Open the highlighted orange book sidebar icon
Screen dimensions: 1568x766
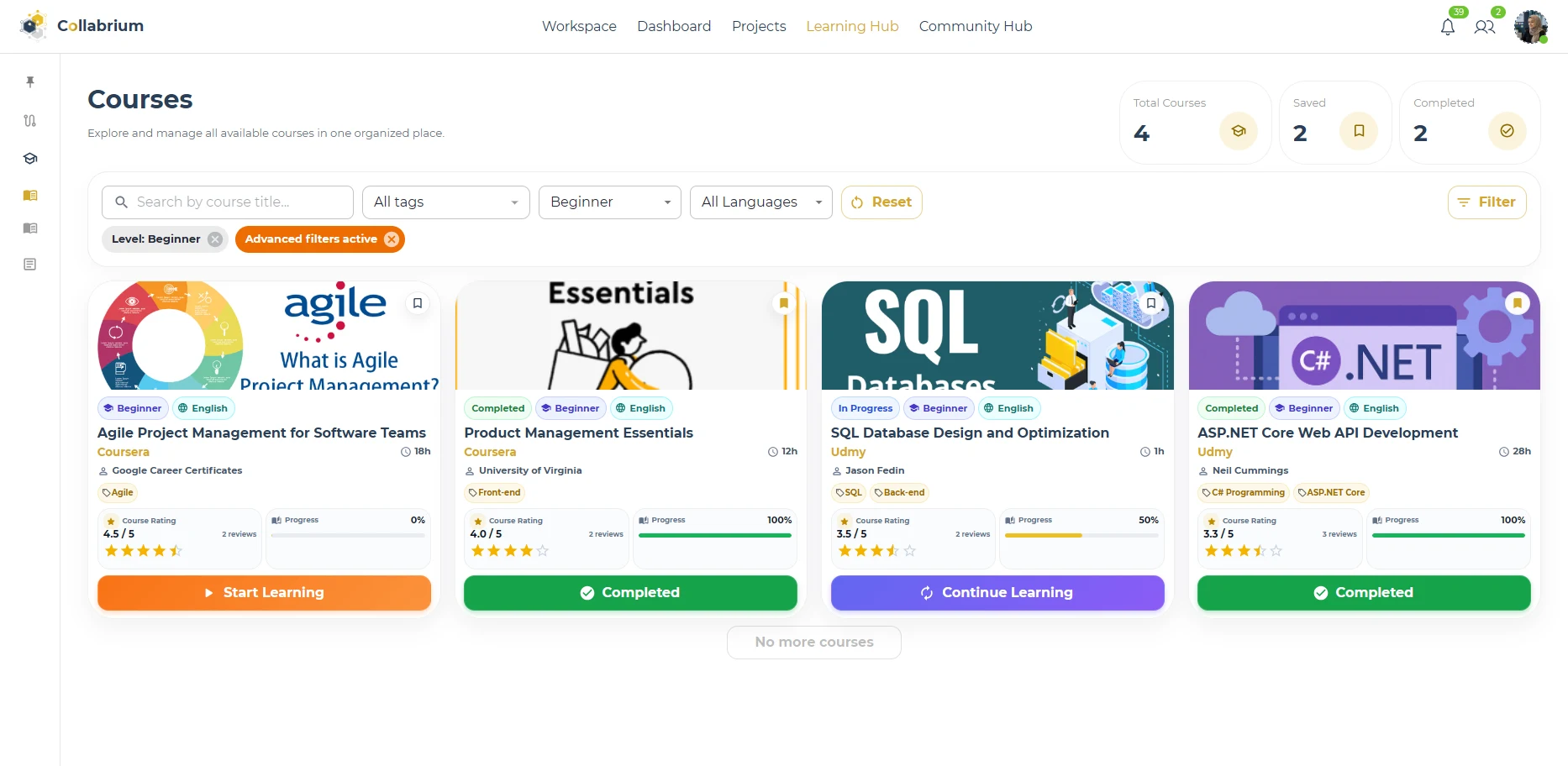[30, 195]
